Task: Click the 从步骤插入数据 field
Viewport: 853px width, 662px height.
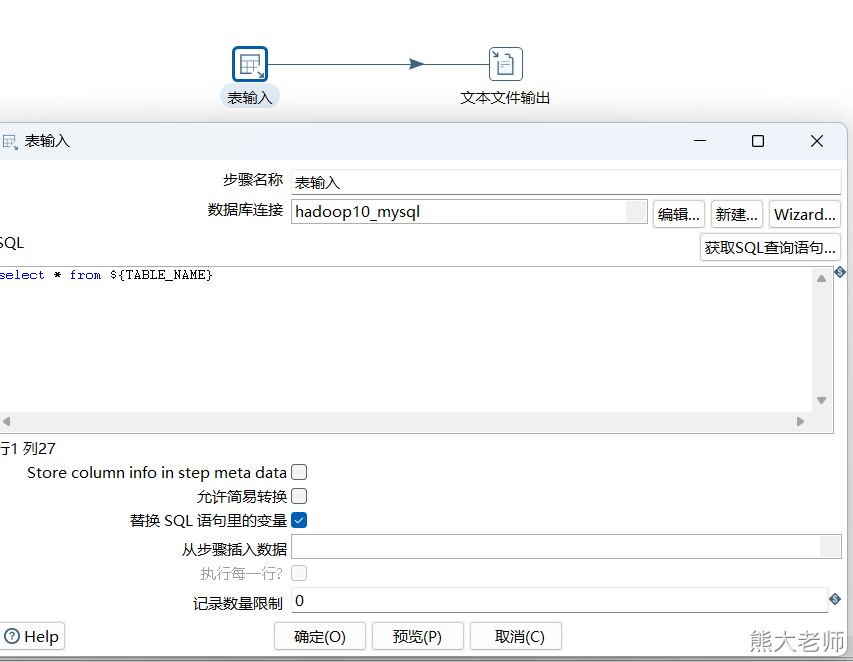Action: pyautogui.click(x=566, y=547)
